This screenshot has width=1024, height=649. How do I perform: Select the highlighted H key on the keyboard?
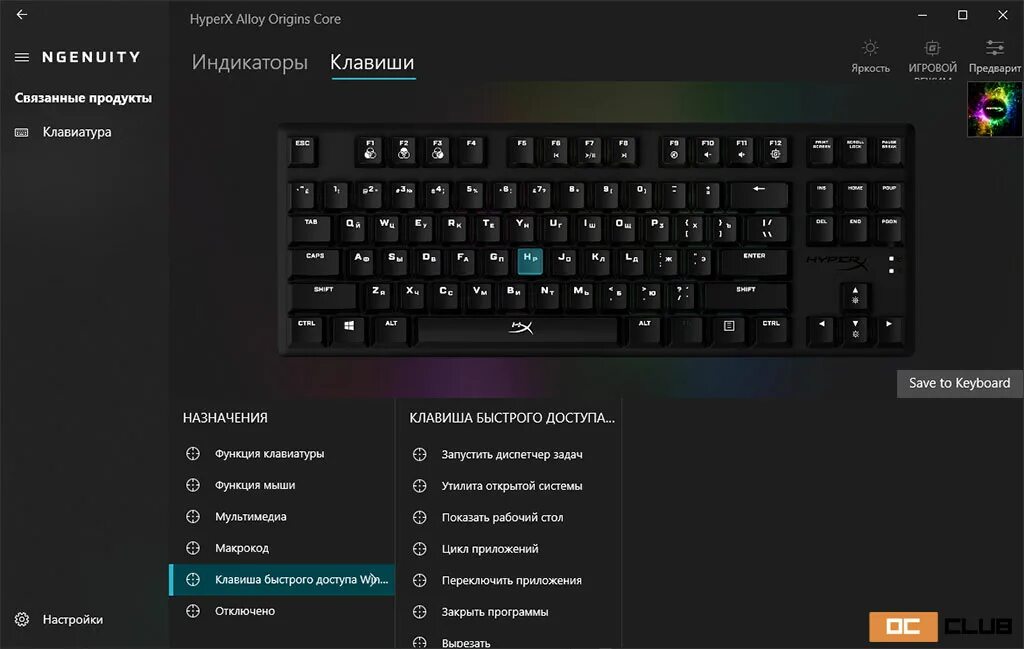[530, 261]
